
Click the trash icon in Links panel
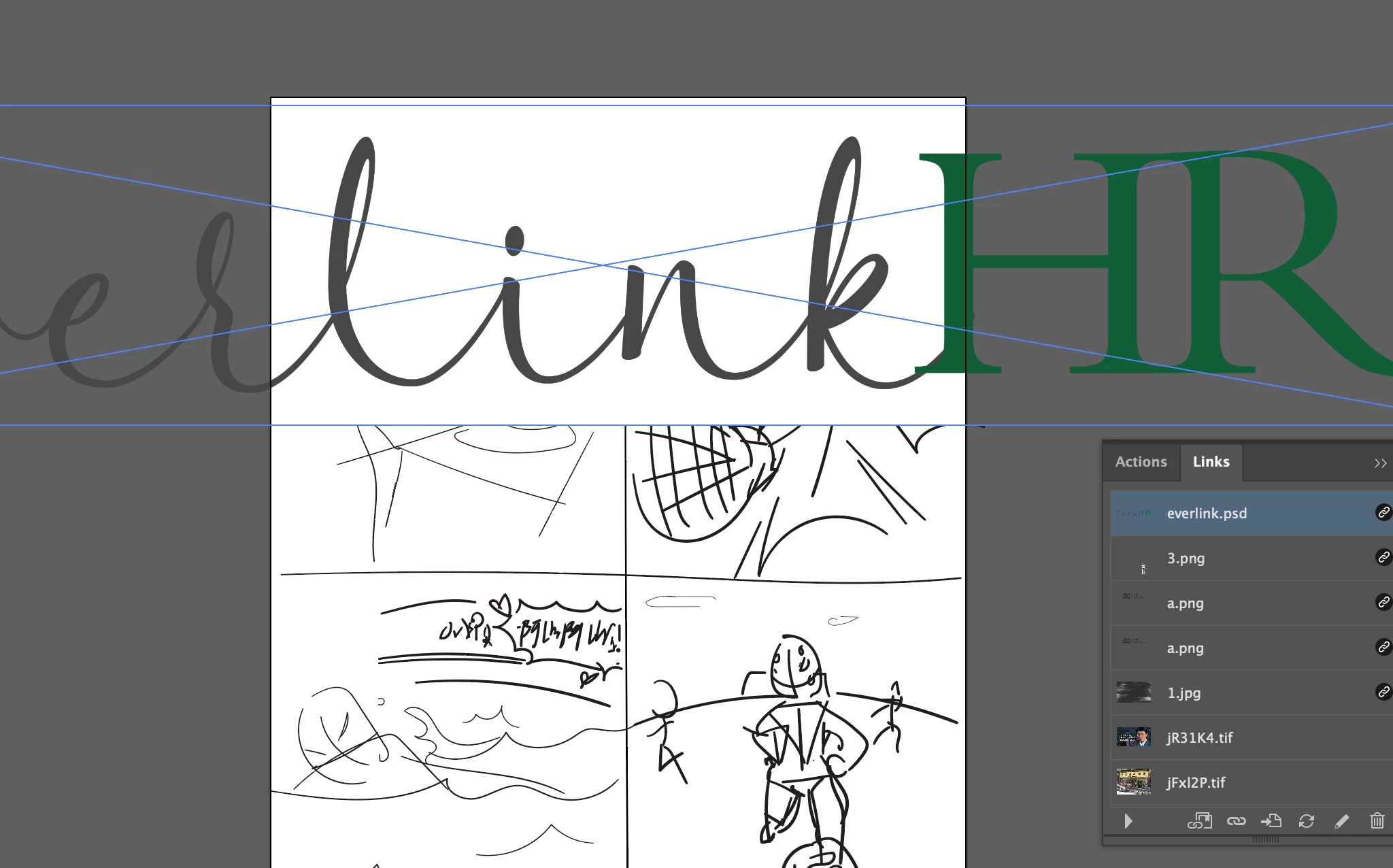click(x=1377, y=821)
